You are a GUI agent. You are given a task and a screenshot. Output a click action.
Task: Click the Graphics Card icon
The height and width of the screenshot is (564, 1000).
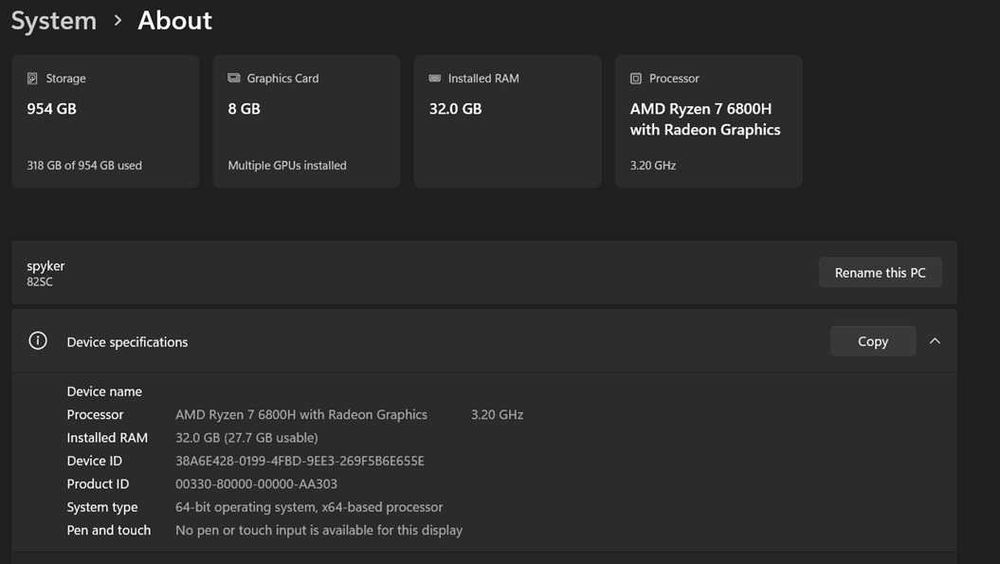(x=233, y=78)
